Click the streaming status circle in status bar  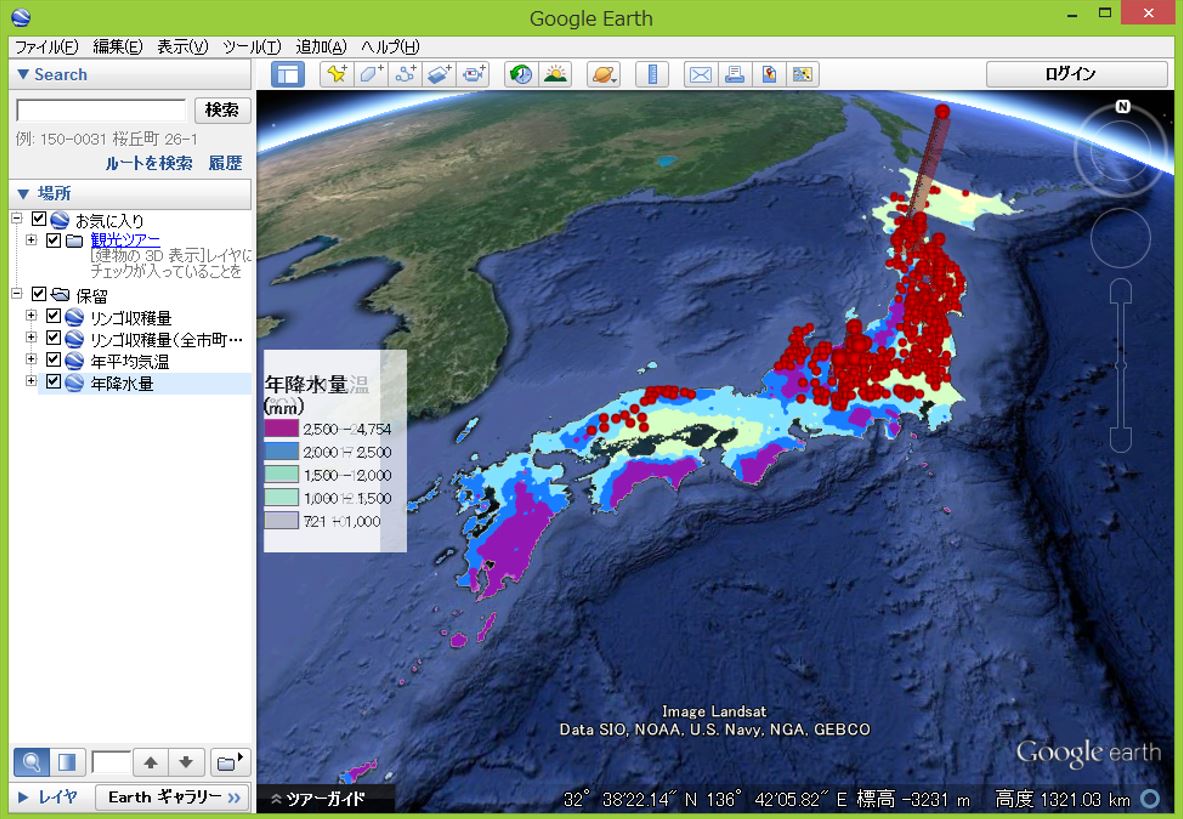point(1150,798)
